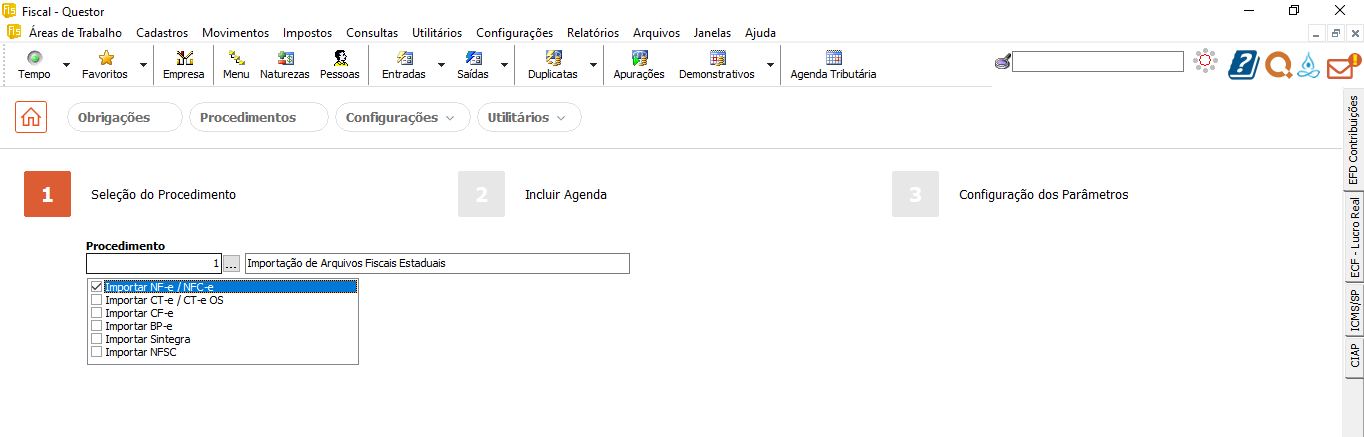
Task: Open the Ajuda menu
Action: 760,32
